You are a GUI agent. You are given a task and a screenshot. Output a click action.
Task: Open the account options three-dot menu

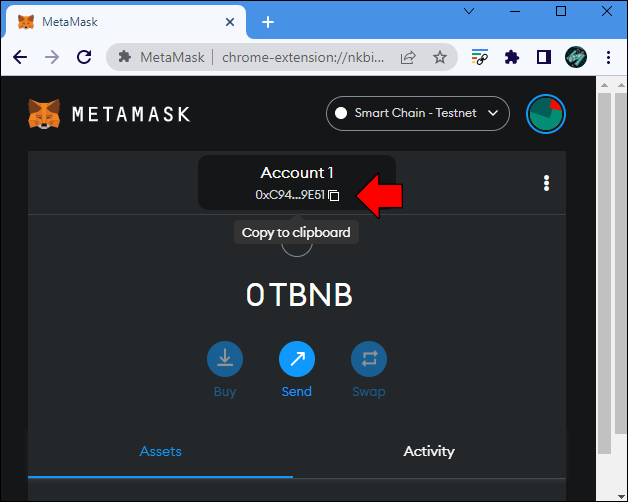tap(546, 183)
